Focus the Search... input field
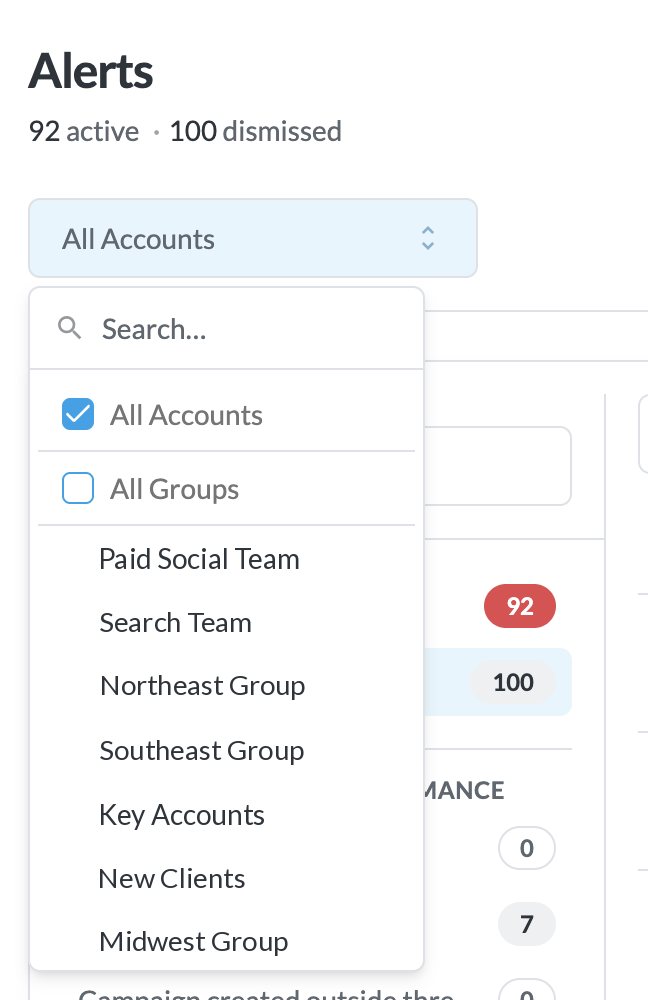Viewport: 648px width, 1000px height. (x=226, y=328)
